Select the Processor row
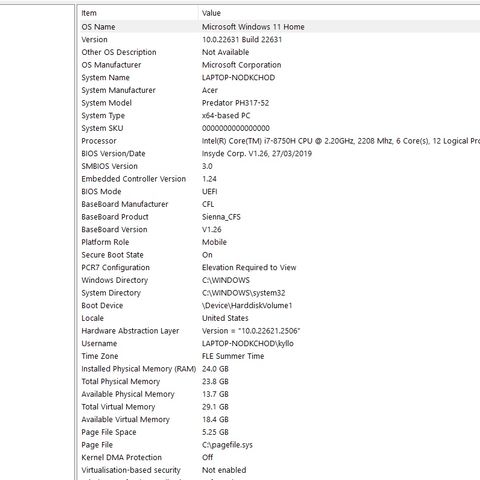Image resolution: width=480 pixels, height=480 pixels. click(x=279, y=141)
